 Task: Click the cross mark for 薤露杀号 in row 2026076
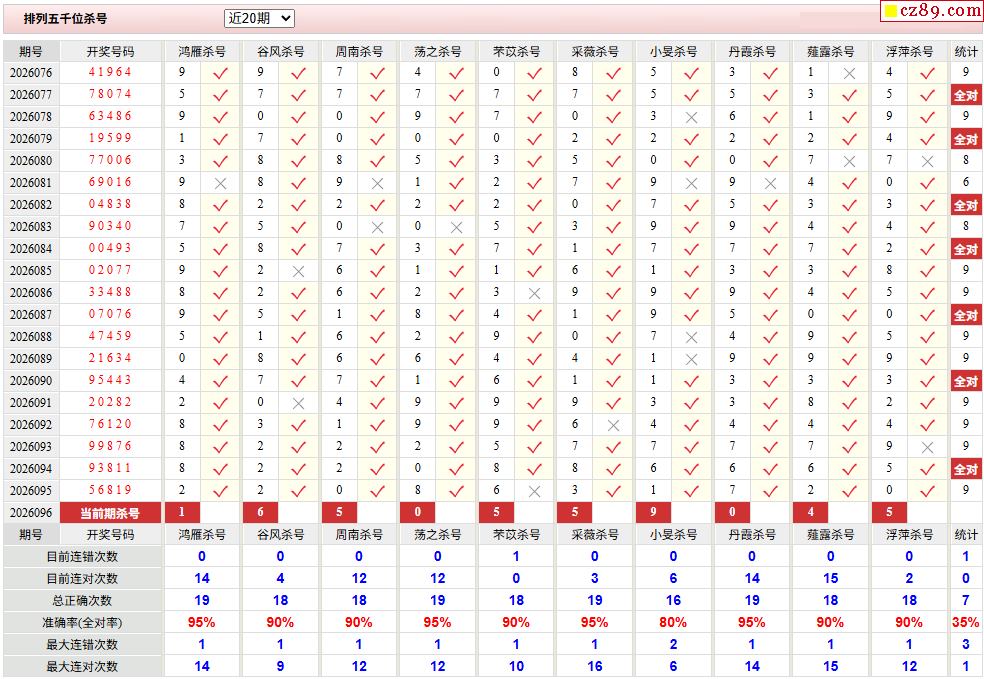point(849,73)
